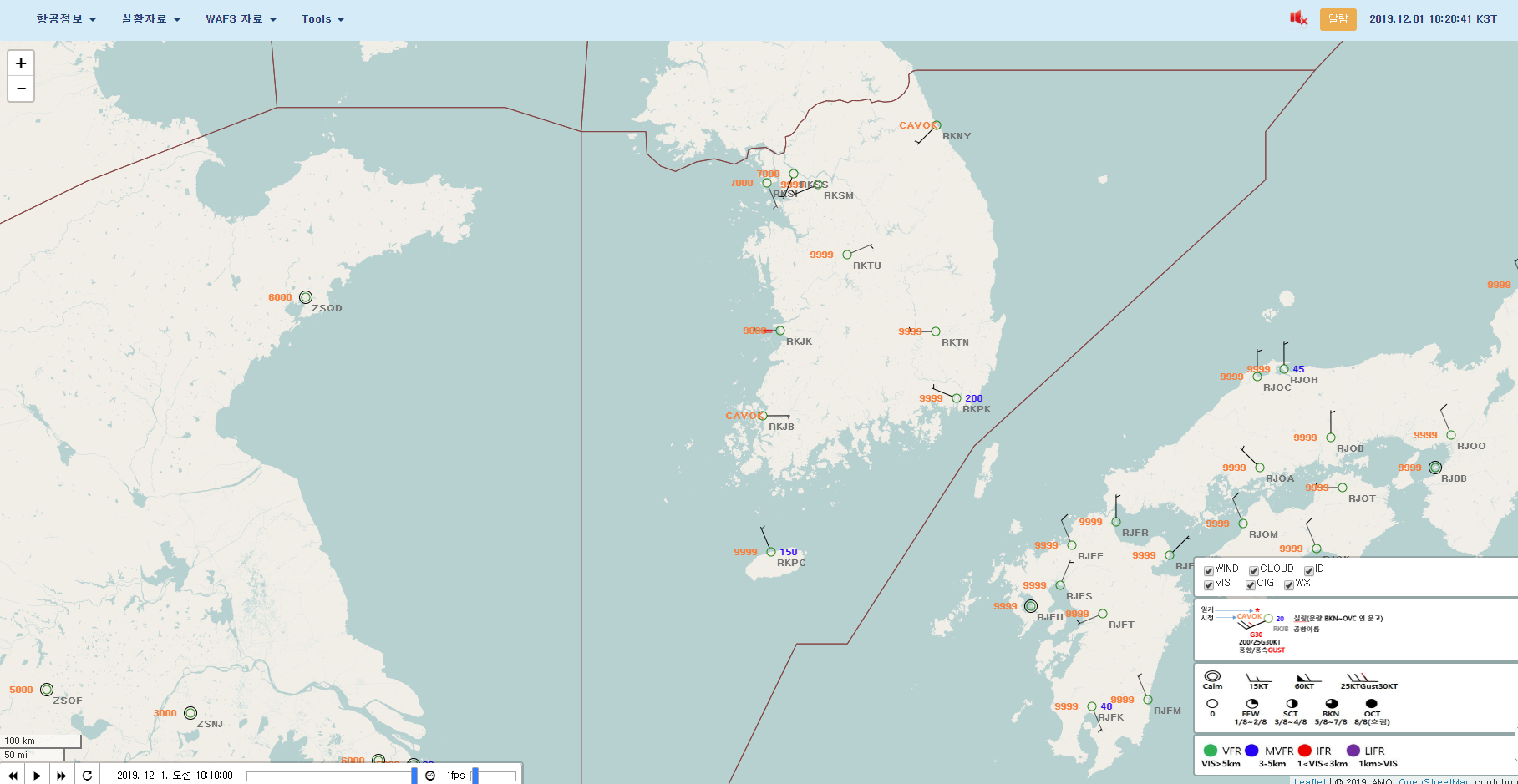This screenshot has width=1518, height=784.
Task: Open the 항공정보 menu
Action: click(66, 18)
